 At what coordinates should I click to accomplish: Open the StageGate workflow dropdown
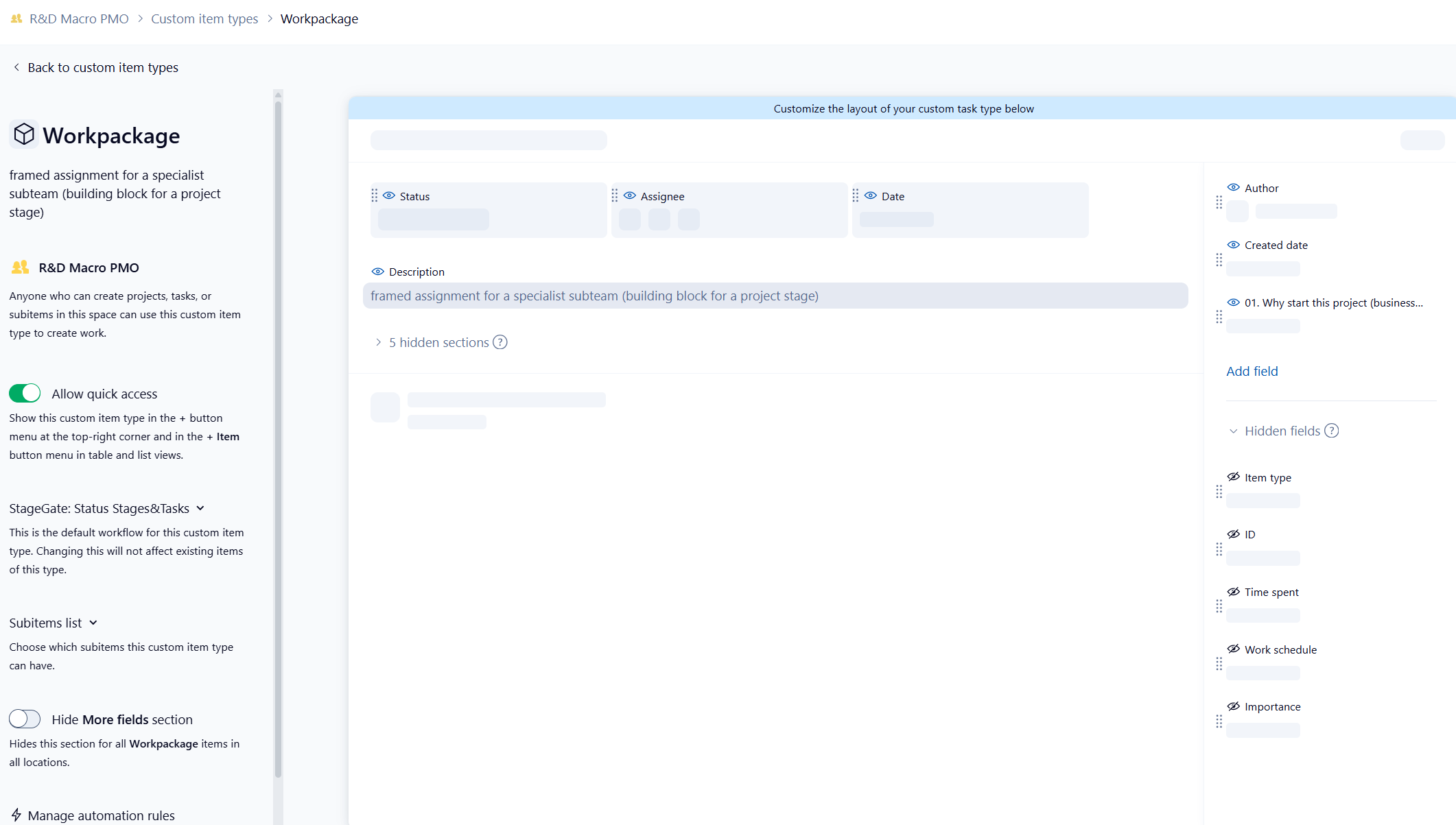106,508
